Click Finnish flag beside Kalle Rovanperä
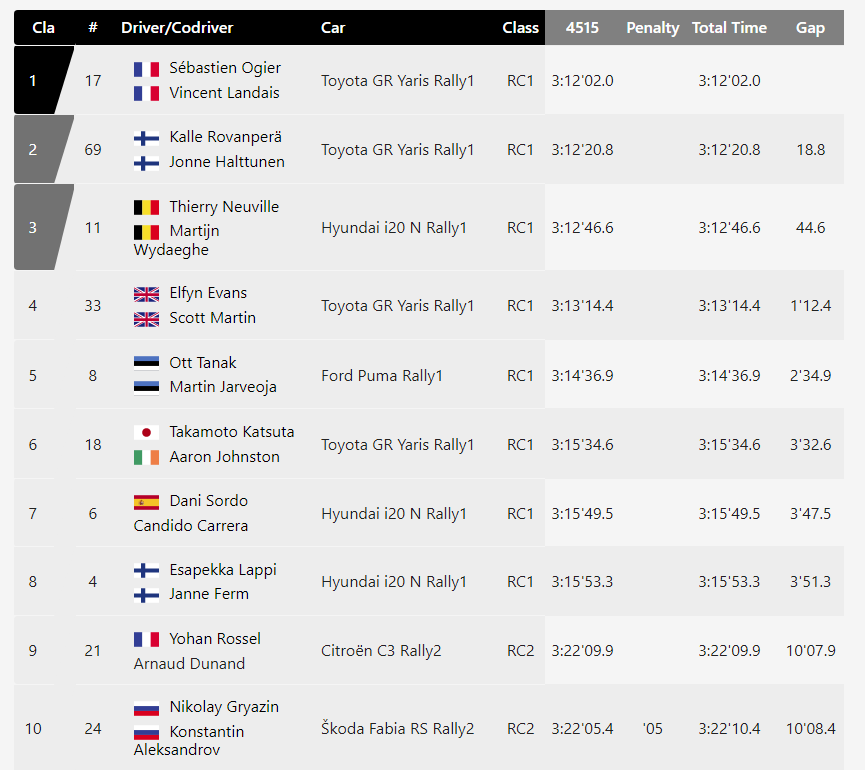Screen dimensions: 865x770 point(146,138)
